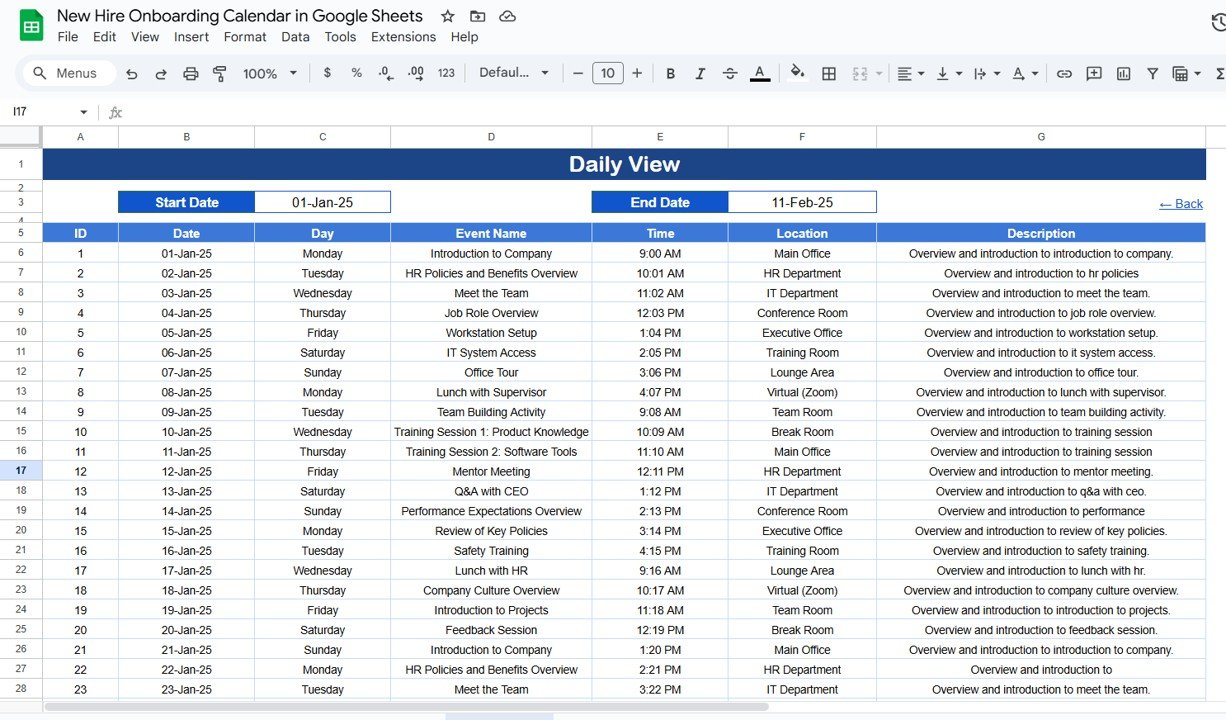The image size is (1226, 720).
Task: Open the text color picker
Action: [760, 73]
